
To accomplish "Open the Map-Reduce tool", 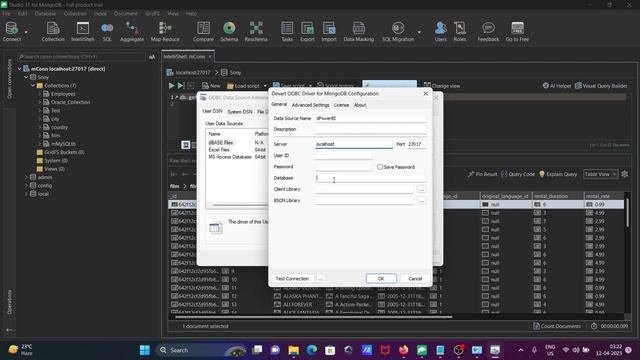I will coord(165,32).
